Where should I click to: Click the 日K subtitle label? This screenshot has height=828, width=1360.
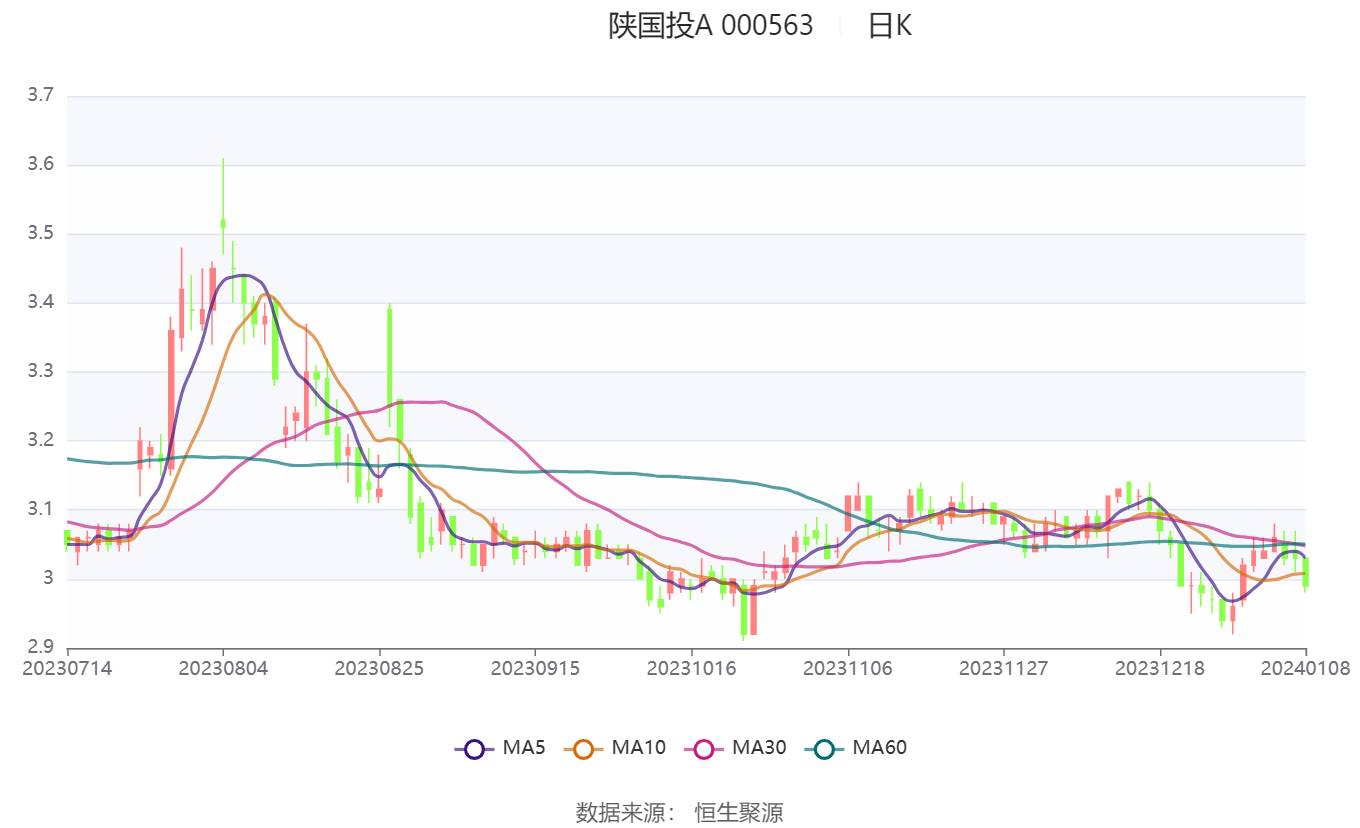click(x=889, y=26)
